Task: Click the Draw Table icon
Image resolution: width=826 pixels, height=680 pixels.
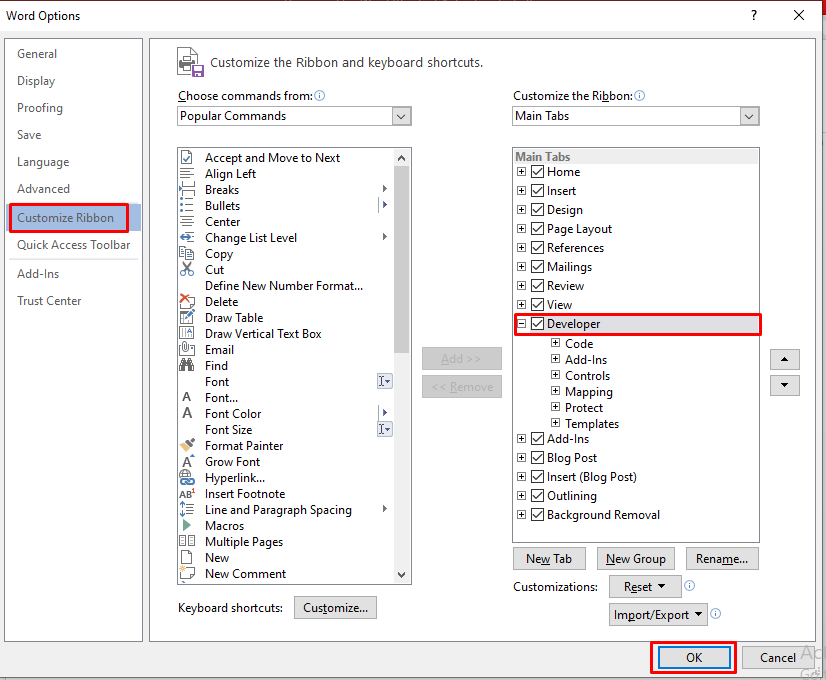Action: pyautogui.click(x=187, y=318)
